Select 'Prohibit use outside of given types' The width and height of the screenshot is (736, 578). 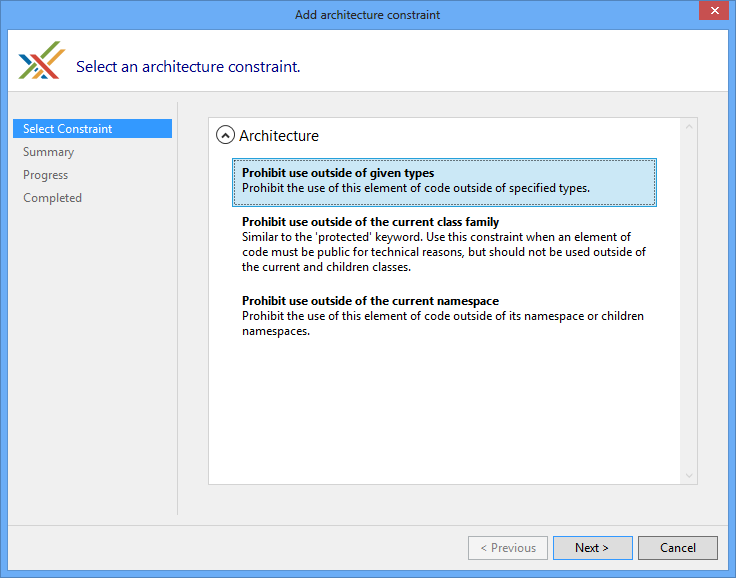point(444,181)
